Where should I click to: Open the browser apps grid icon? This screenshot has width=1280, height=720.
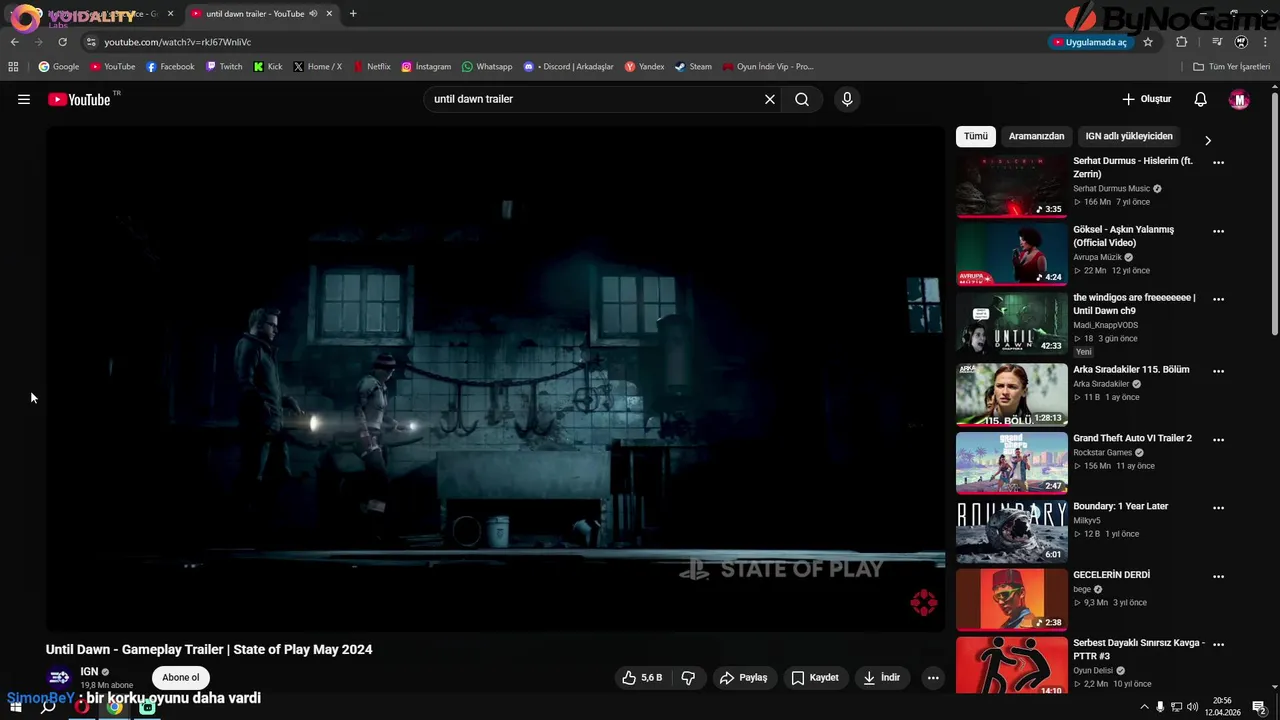pyautogui.click(x=13, y=67)
